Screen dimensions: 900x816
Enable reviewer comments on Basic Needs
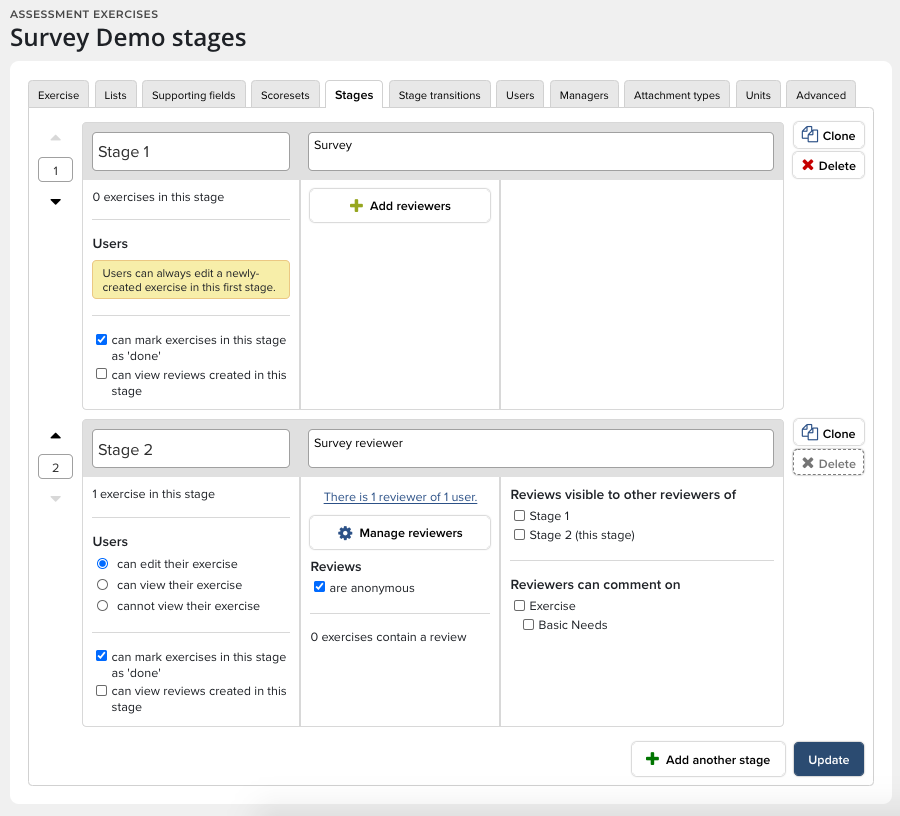point(529,625)
